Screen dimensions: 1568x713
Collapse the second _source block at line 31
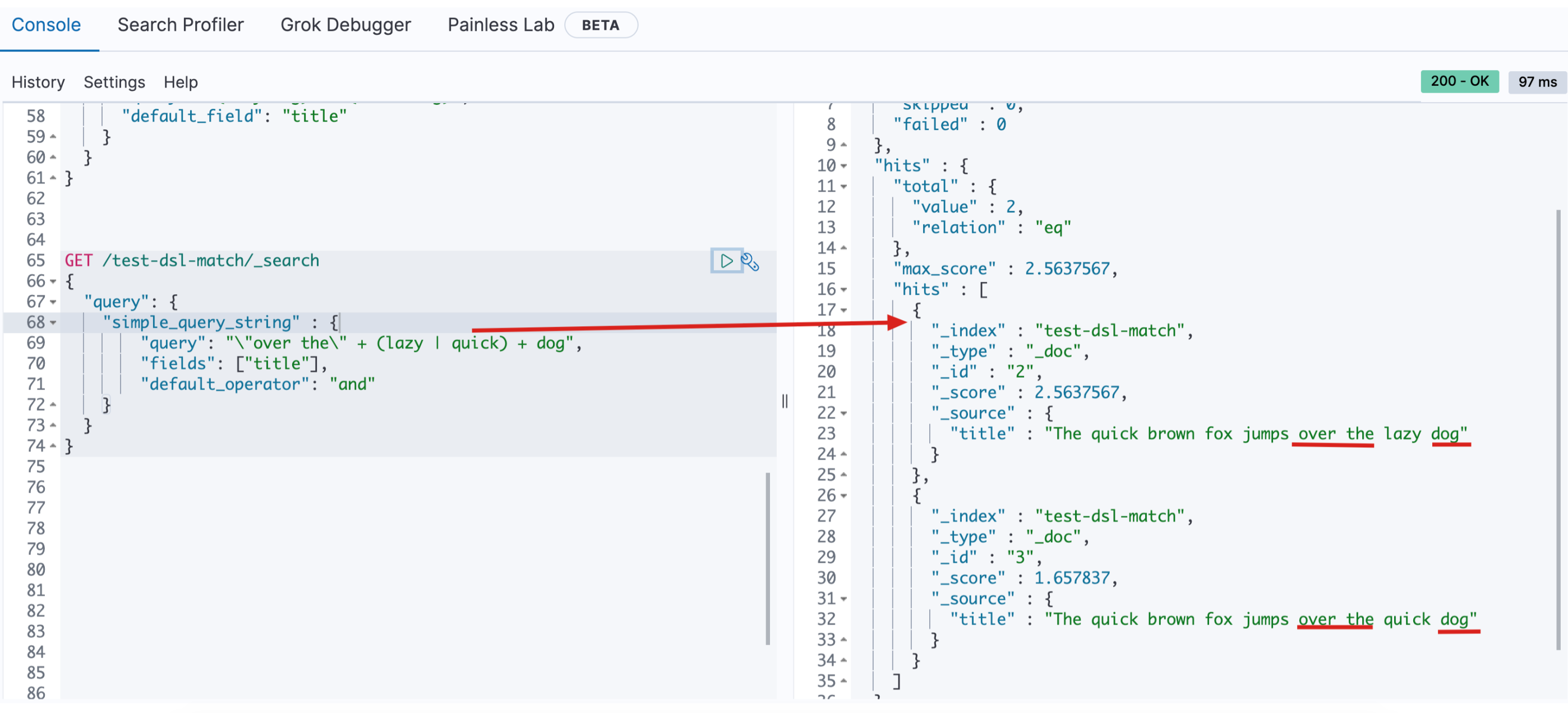(843, 599)
